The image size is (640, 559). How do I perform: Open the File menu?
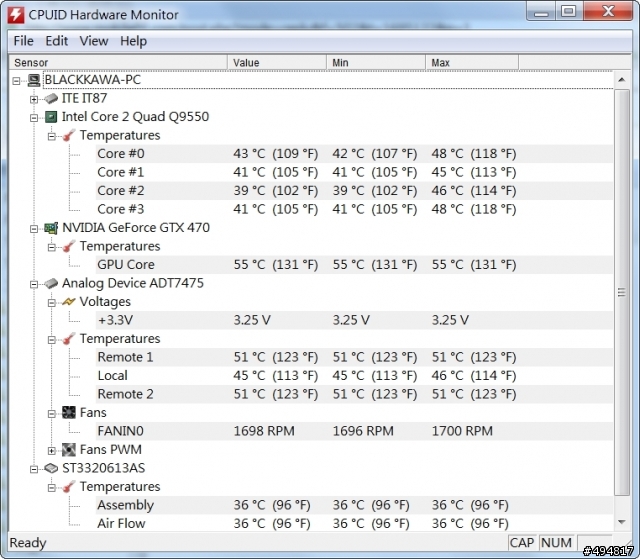pyautogui.click(x=23, y=41)
